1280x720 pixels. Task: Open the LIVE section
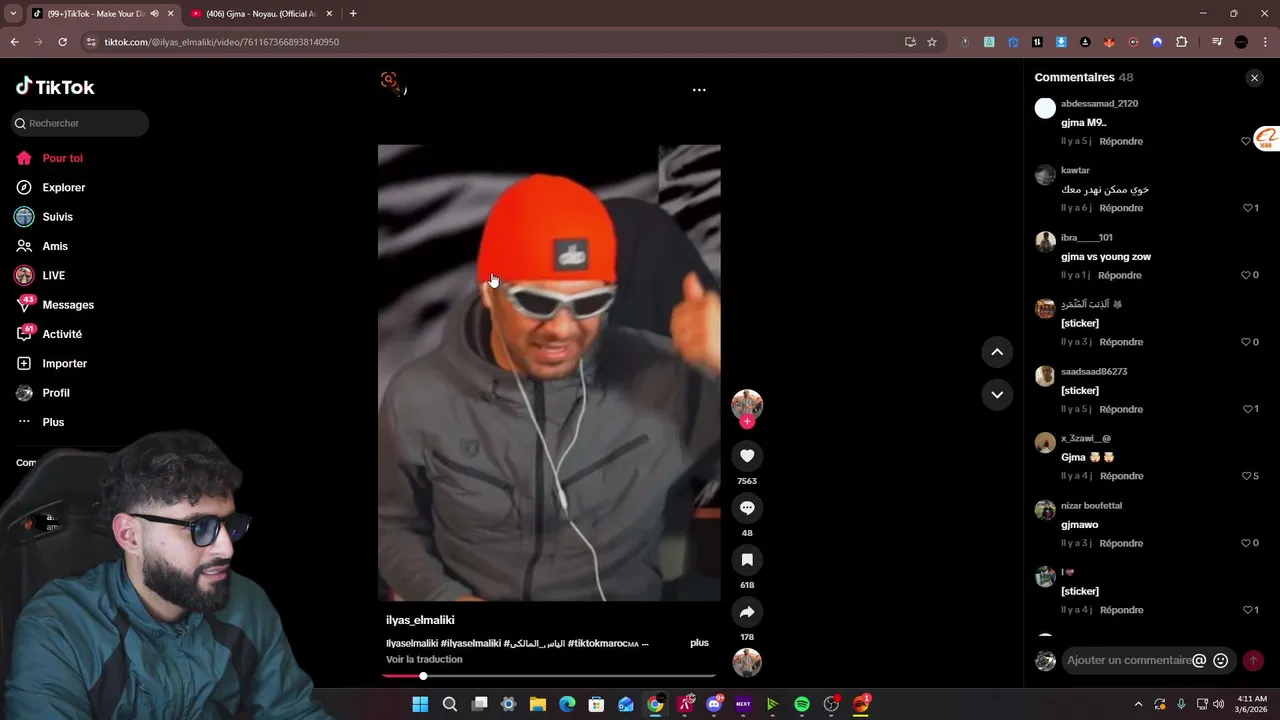[x=53, y=275]
